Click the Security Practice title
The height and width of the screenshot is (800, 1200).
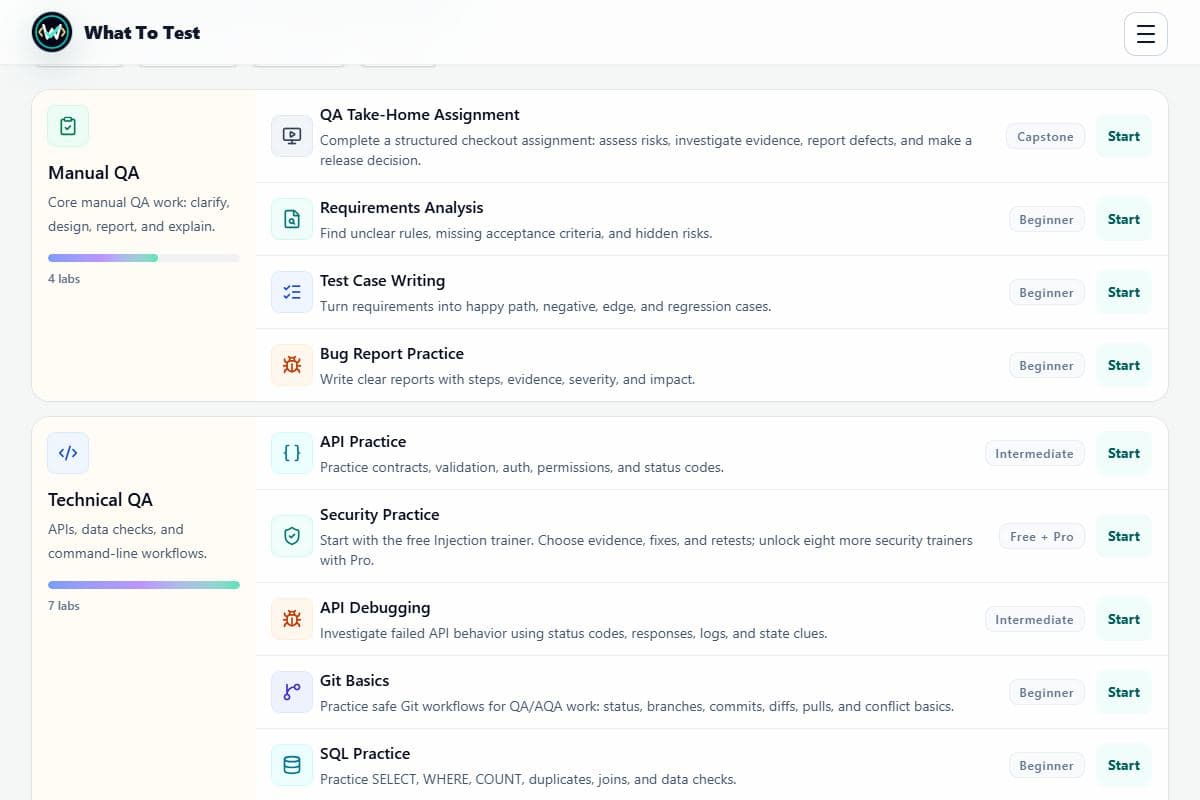pyautogui.click(x=380, y=515)
